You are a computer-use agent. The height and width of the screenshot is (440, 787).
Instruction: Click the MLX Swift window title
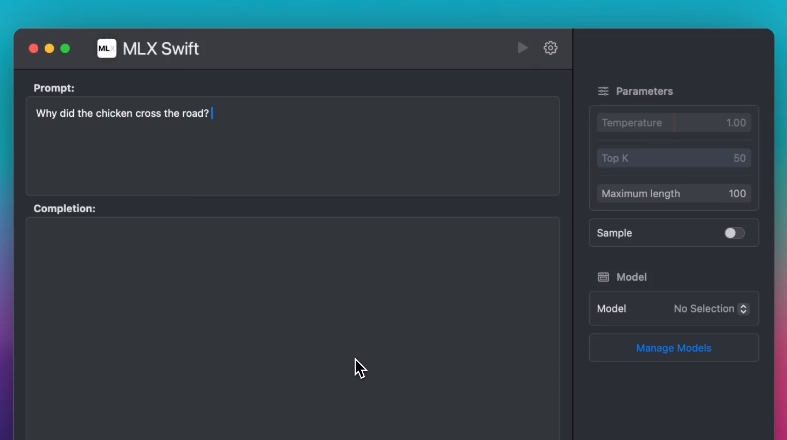click(160, 48)
